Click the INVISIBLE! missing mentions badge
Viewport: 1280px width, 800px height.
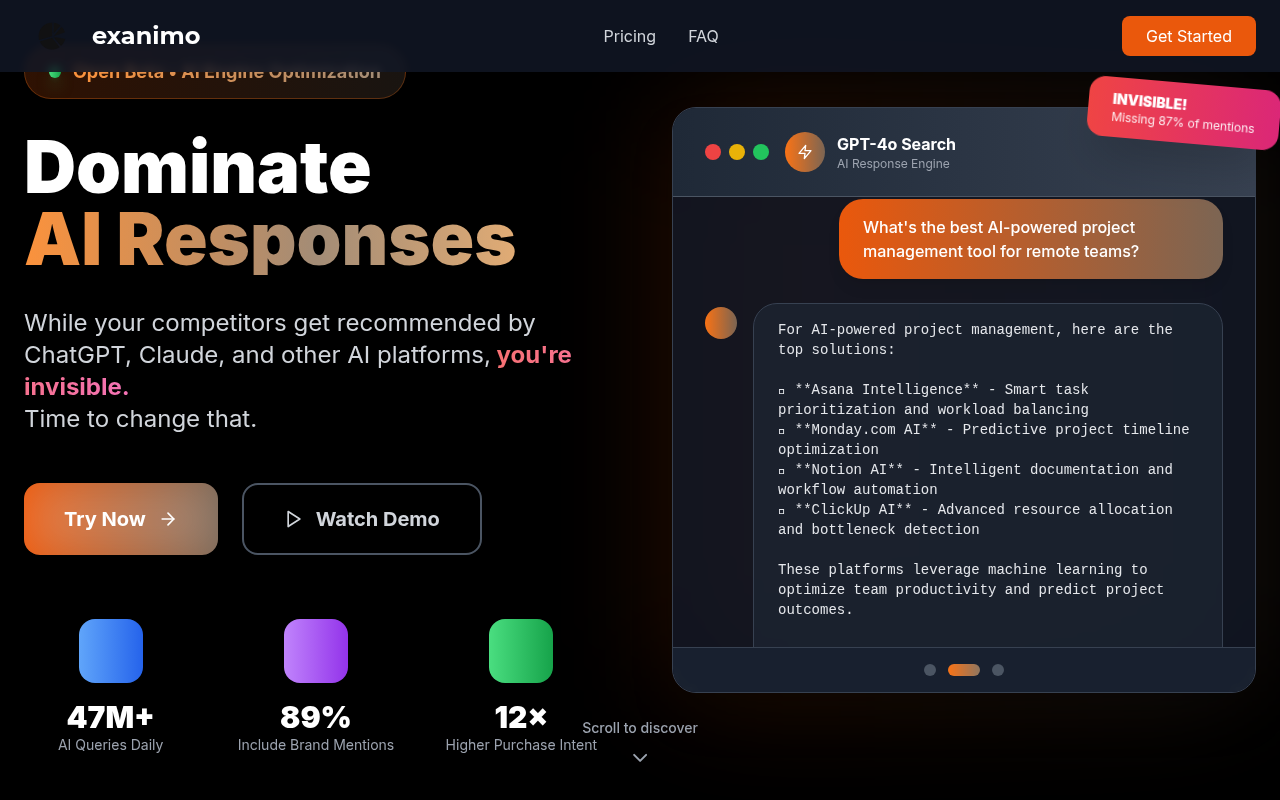pyautogui.click(x=1184, y=112)
